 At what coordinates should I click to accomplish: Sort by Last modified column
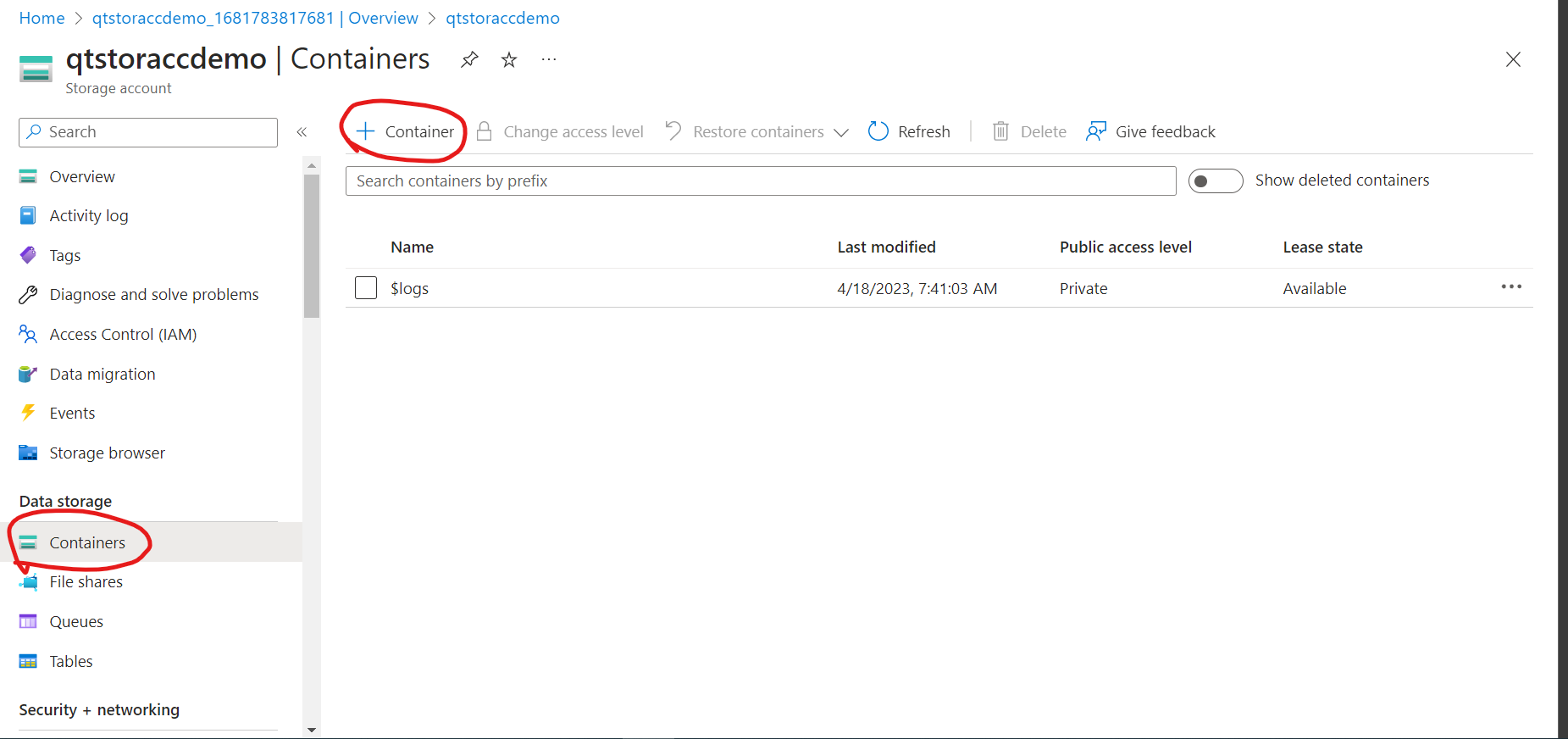point(886,247)
